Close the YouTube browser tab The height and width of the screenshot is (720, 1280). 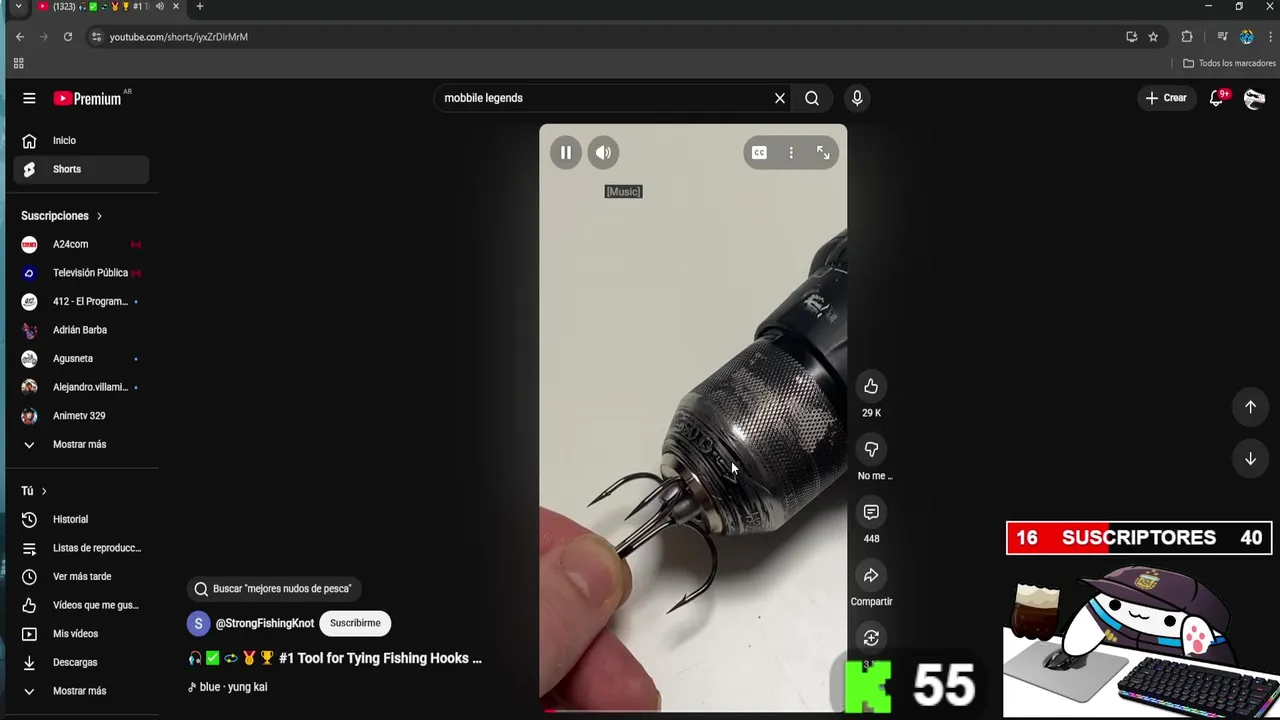pos(176,7)
